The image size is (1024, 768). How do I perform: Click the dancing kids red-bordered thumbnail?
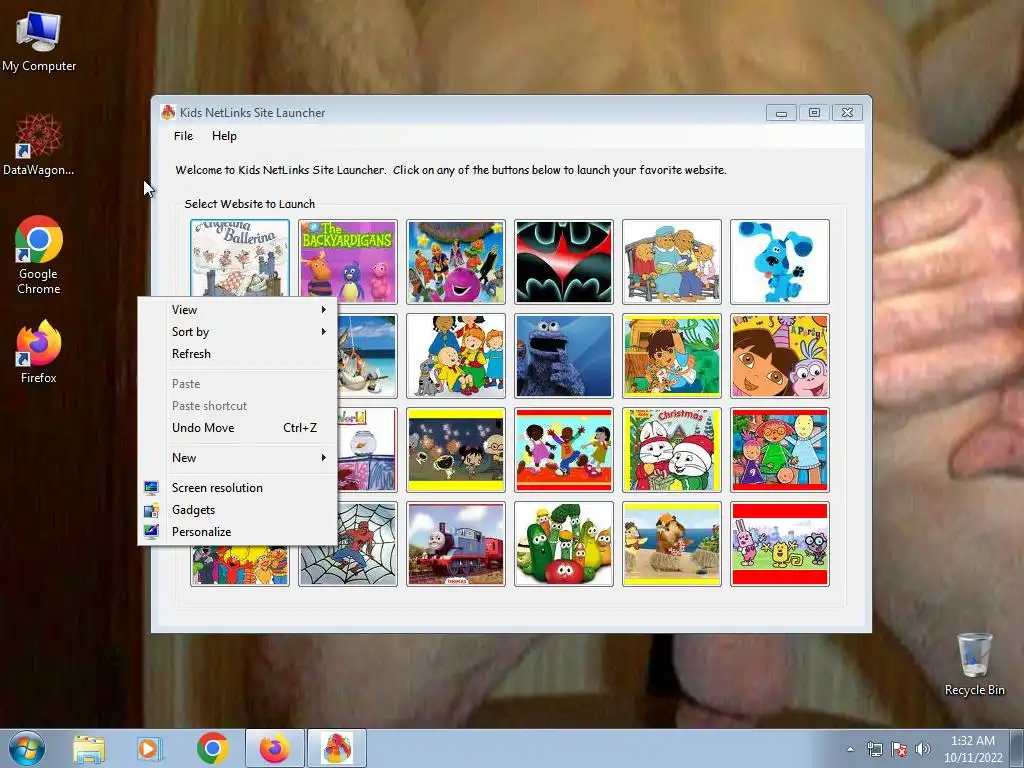click(x=564, y=450)
